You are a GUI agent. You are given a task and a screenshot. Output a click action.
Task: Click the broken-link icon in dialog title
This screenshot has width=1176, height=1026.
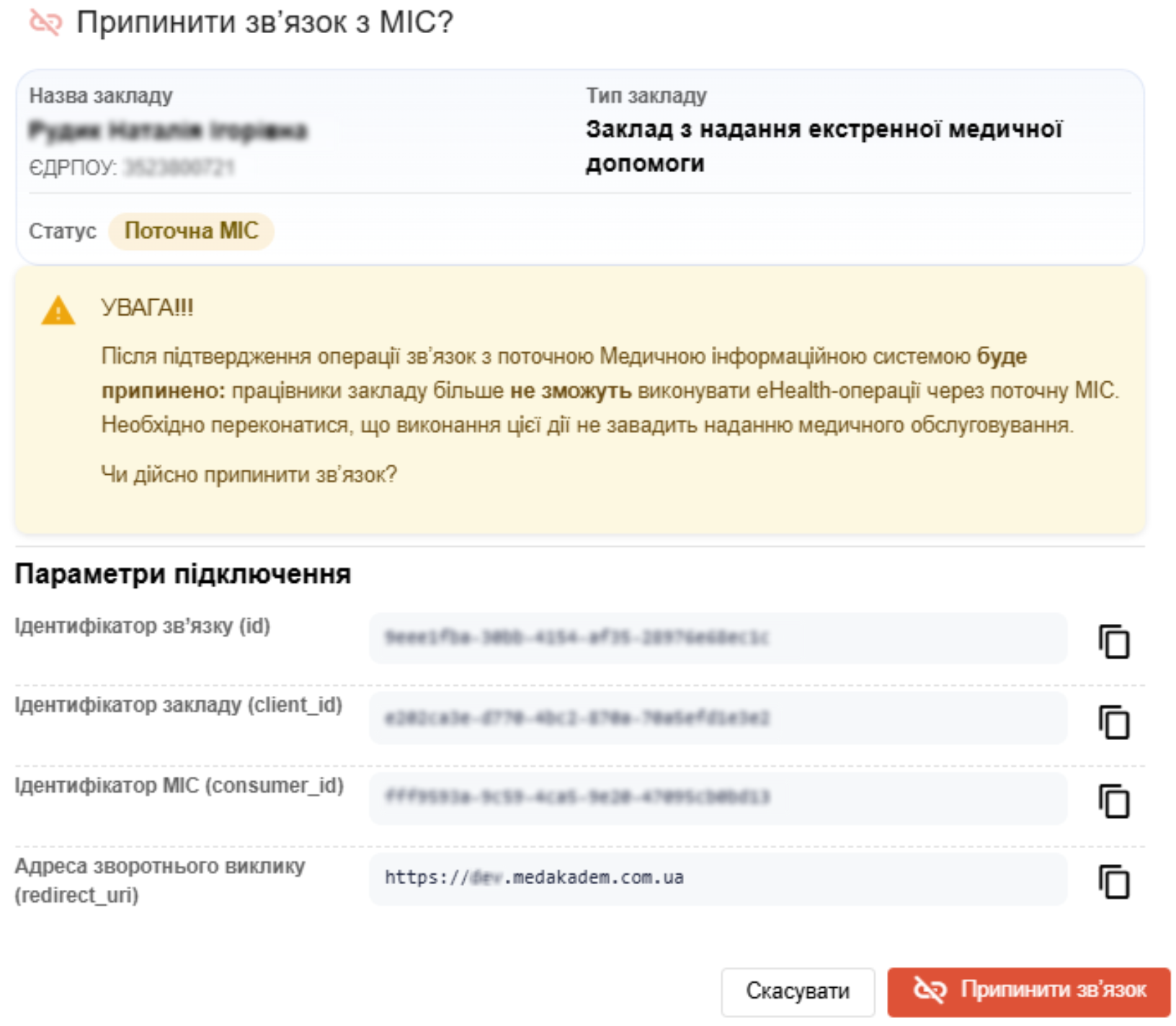coord(45,22)
